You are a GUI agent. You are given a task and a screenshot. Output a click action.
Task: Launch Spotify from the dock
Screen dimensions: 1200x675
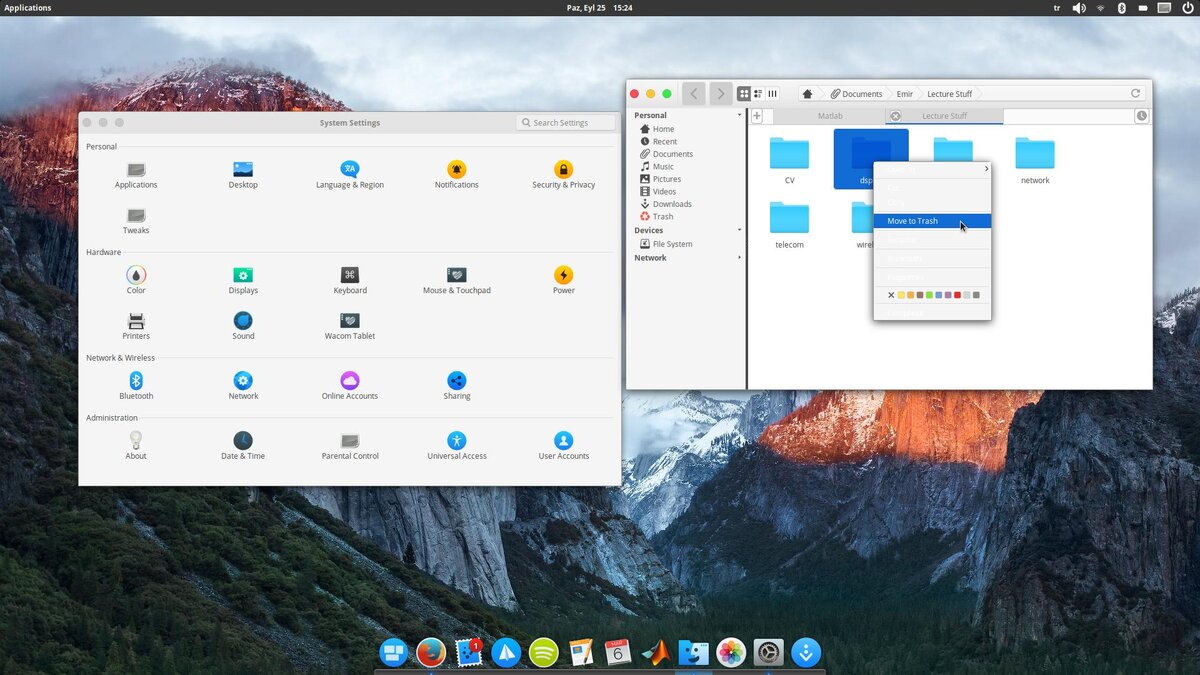point(543,653)
